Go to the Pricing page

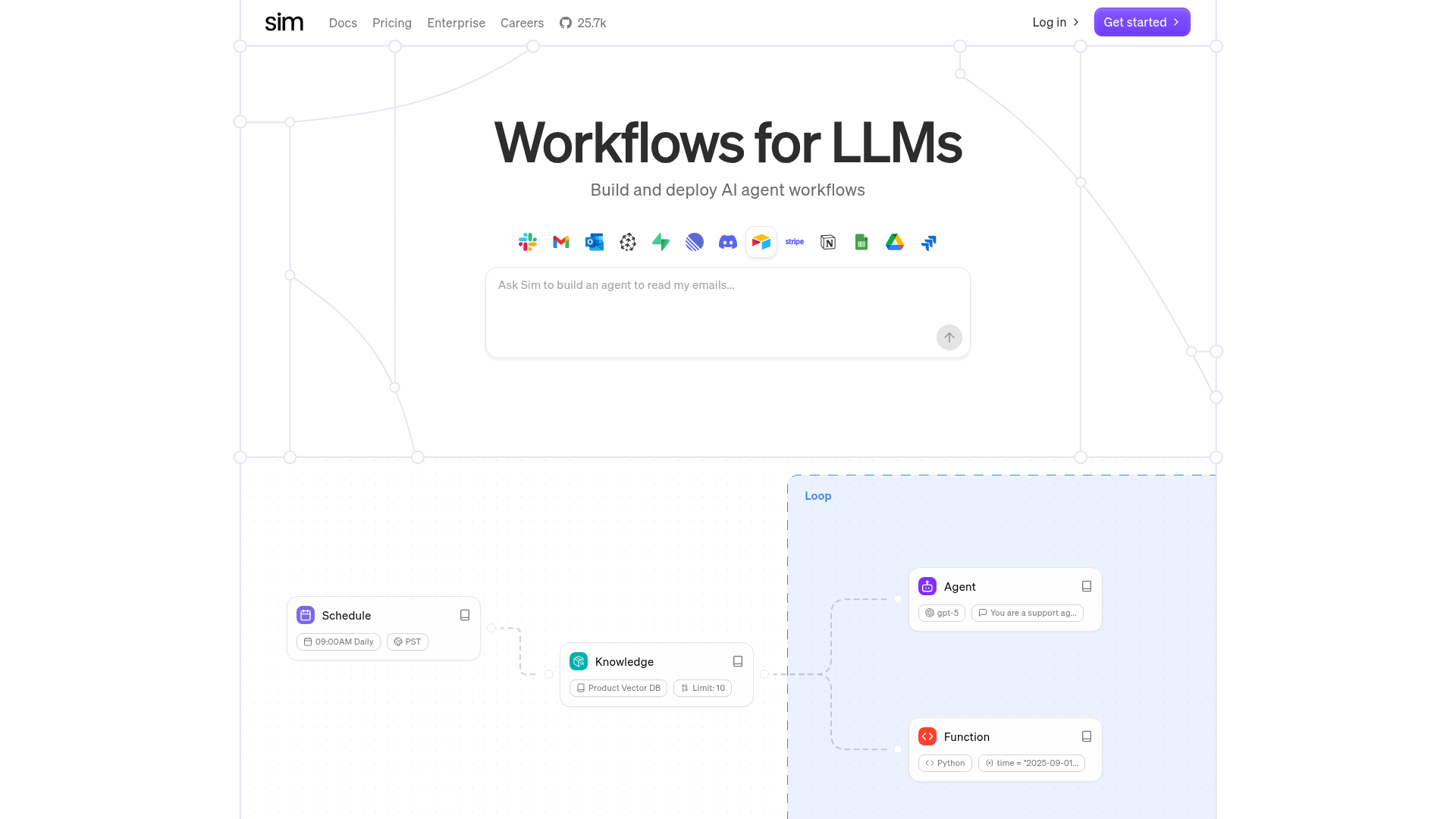(392, 23)
